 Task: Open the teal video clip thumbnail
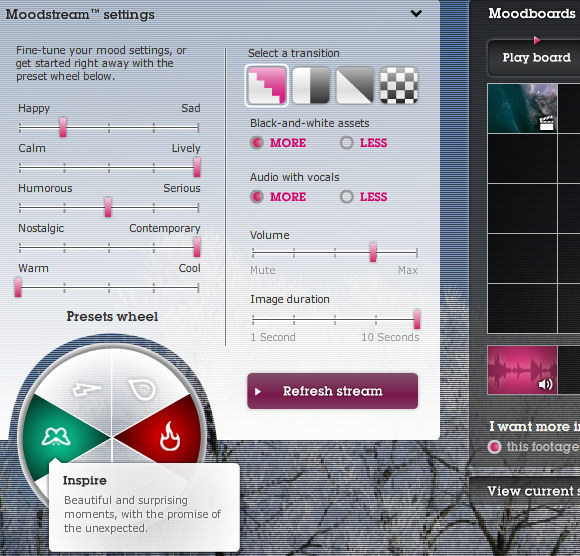[x=522, y=108]
